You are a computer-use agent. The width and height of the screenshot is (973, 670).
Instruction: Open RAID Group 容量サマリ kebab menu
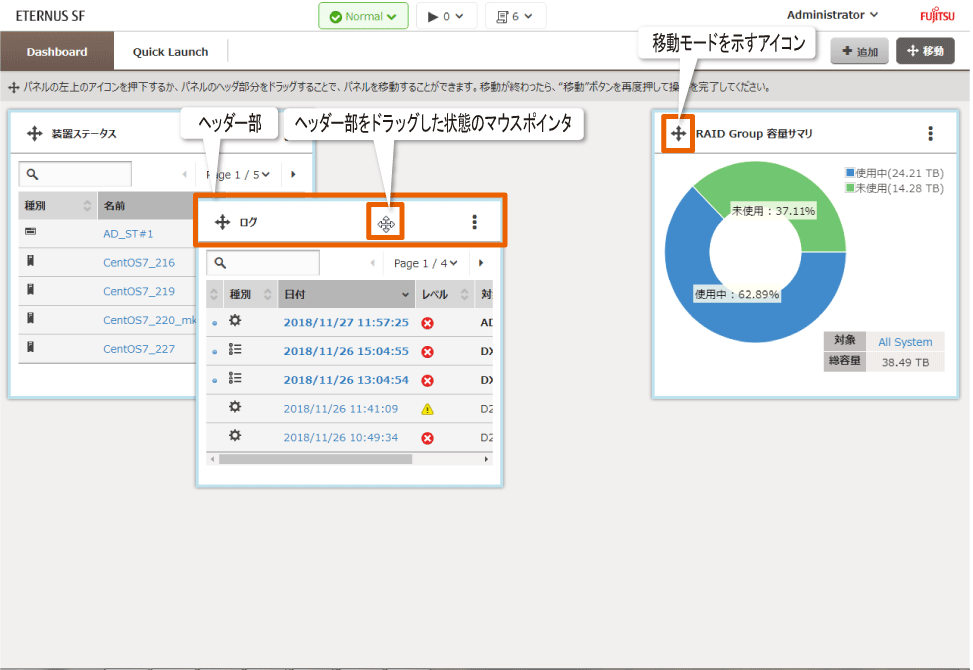930,133
